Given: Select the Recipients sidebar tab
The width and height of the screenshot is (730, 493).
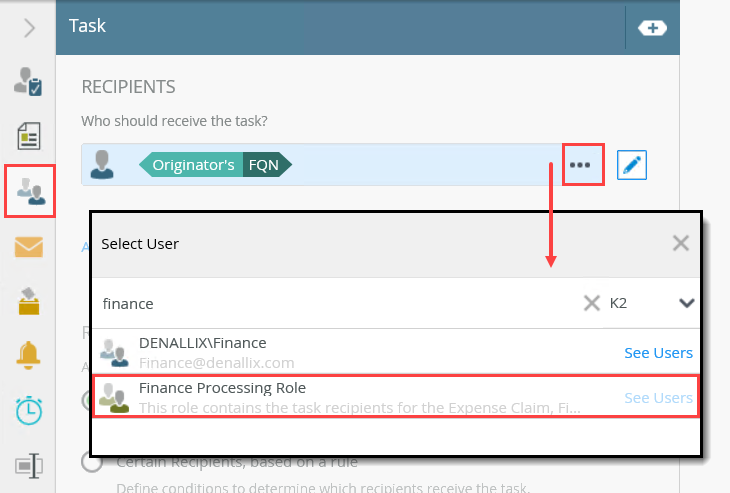Looking at the screenshot, I should (29, 190).
